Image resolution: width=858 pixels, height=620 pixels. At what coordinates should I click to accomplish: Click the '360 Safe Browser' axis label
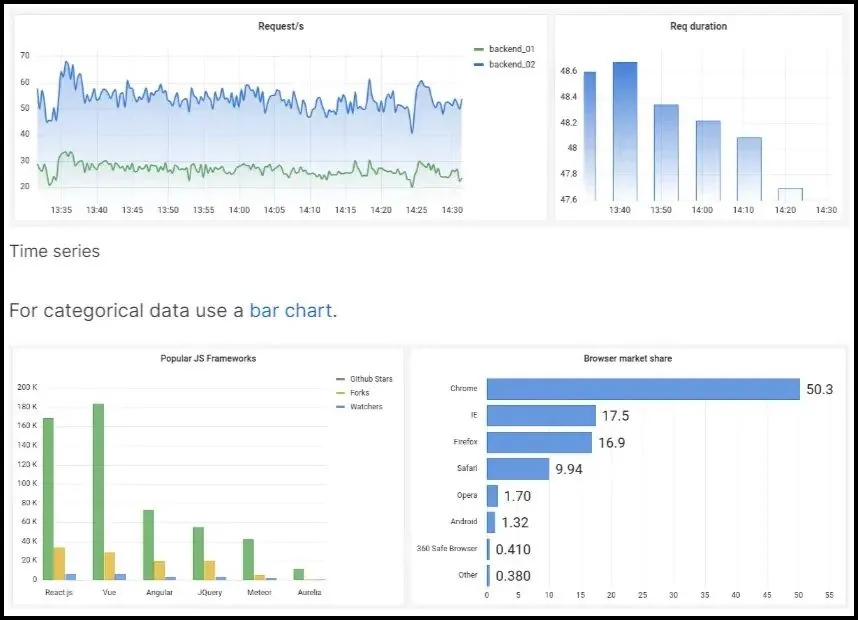(447, 548)
